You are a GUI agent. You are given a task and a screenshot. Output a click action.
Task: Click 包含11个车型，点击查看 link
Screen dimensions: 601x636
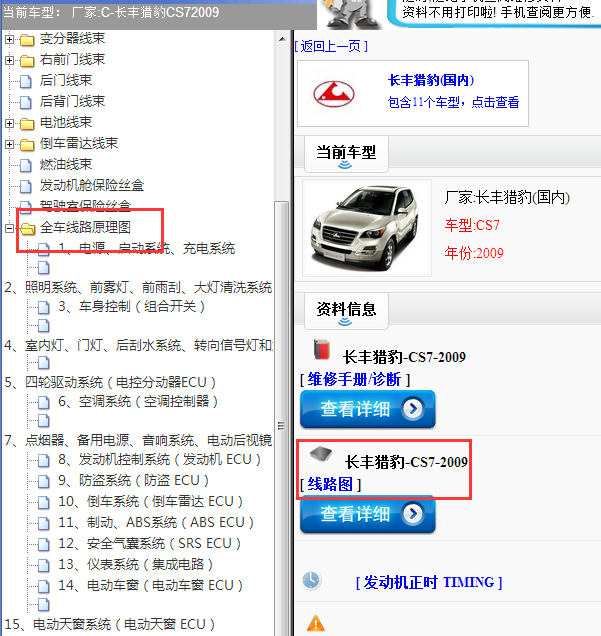tap(453, 102)
